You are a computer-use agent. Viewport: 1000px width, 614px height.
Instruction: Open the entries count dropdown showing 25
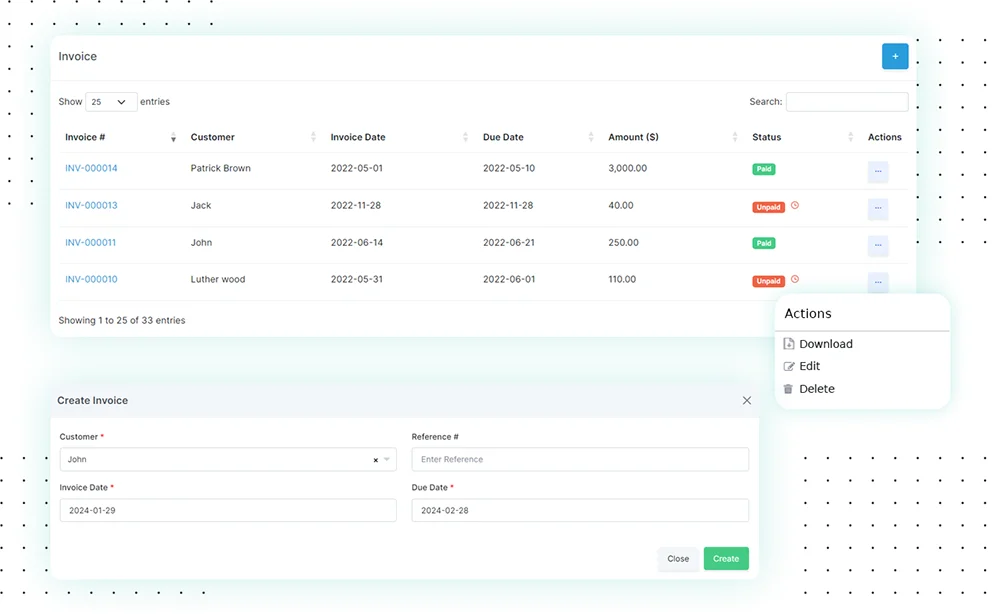click(x=110, y=101)
